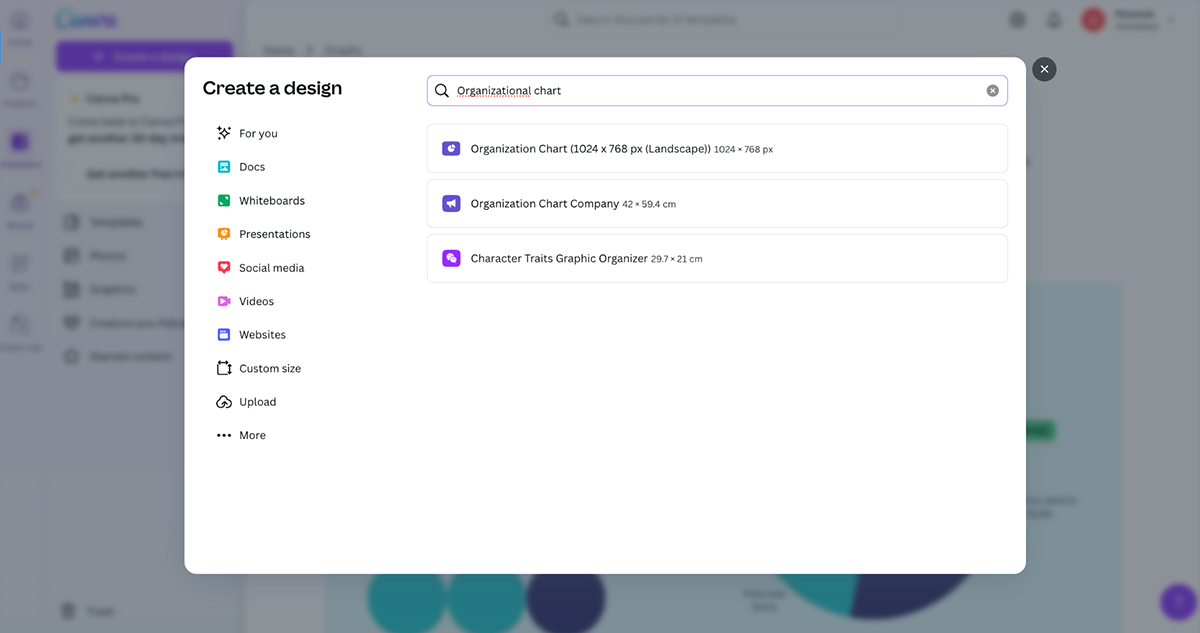Click the For you sparkle icon
This screenshot has height=633, width=1200.
pyautogui.click(x=224, y=133)
